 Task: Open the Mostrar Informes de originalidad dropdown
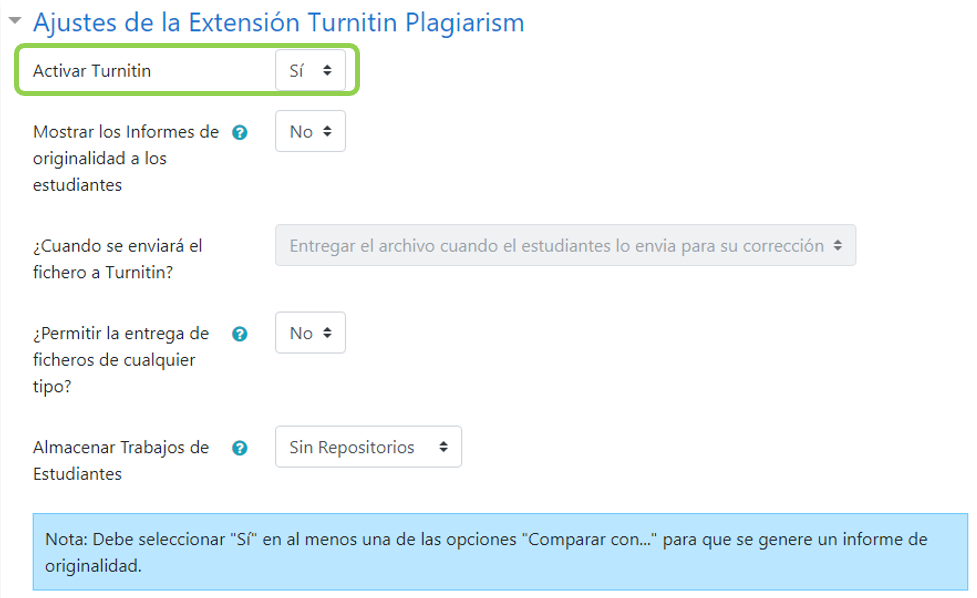309,131
